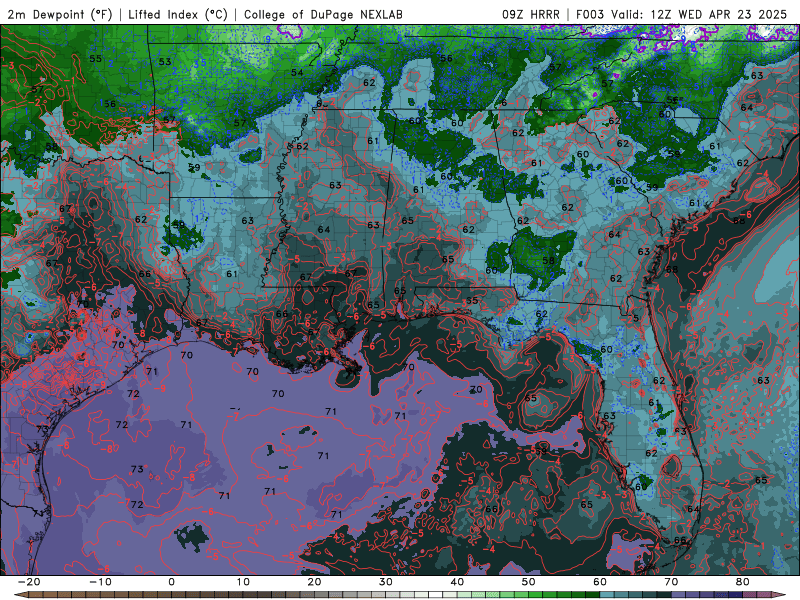800x600 pixels.
Task: Click the "12Z WED APR 23 2025" valid time
Action: tap(719, 14)
